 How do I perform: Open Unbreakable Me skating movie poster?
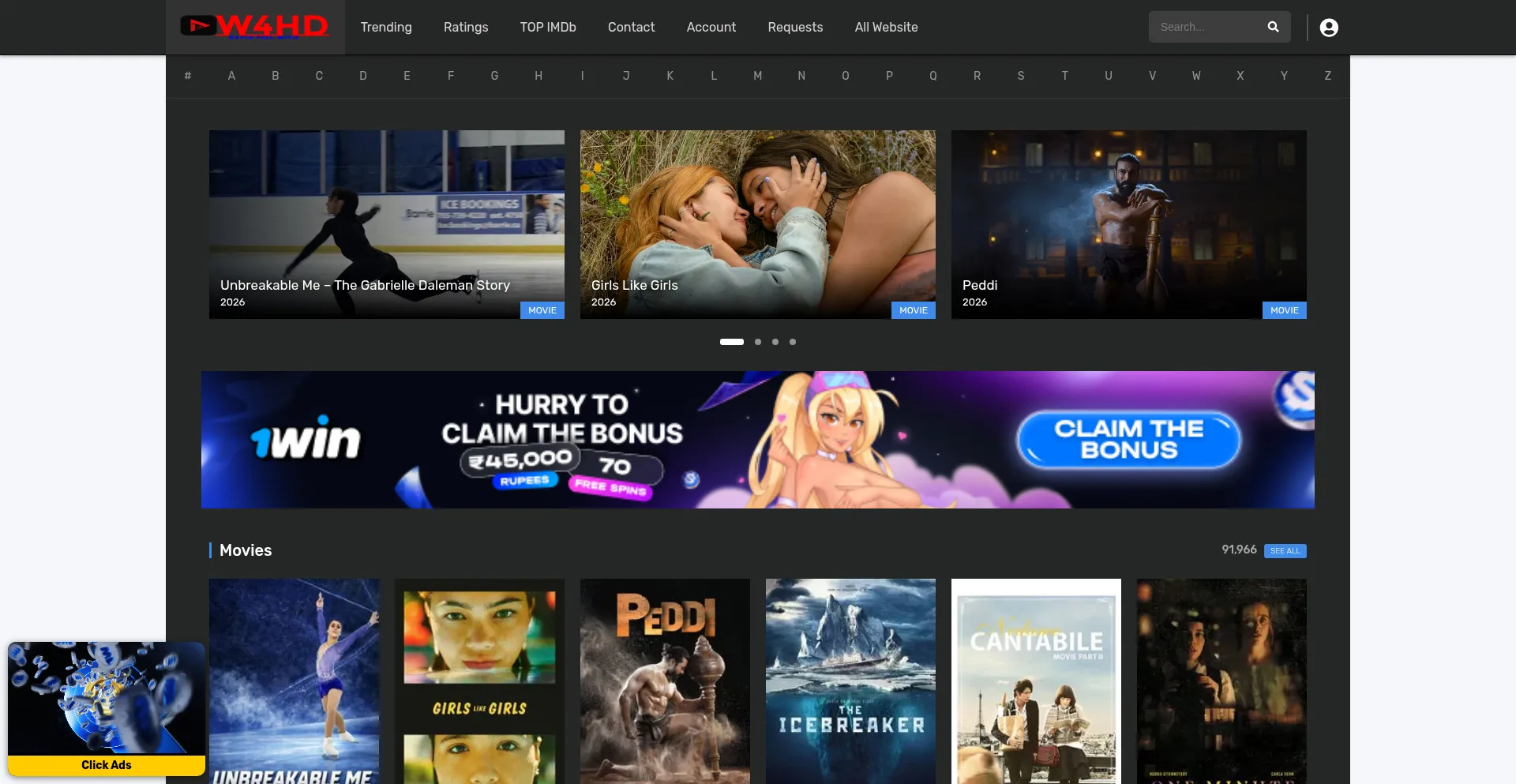(294, 681)
